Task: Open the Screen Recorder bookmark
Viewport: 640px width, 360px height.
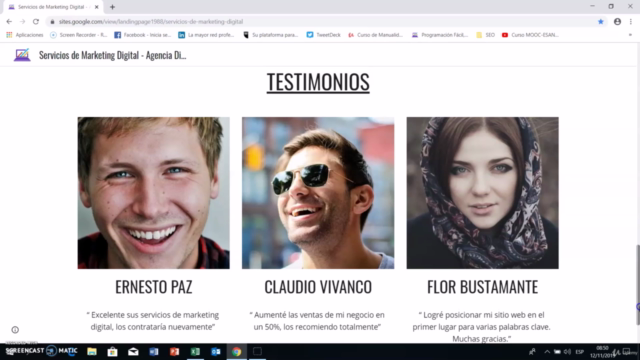Action: tap(78, 35)
